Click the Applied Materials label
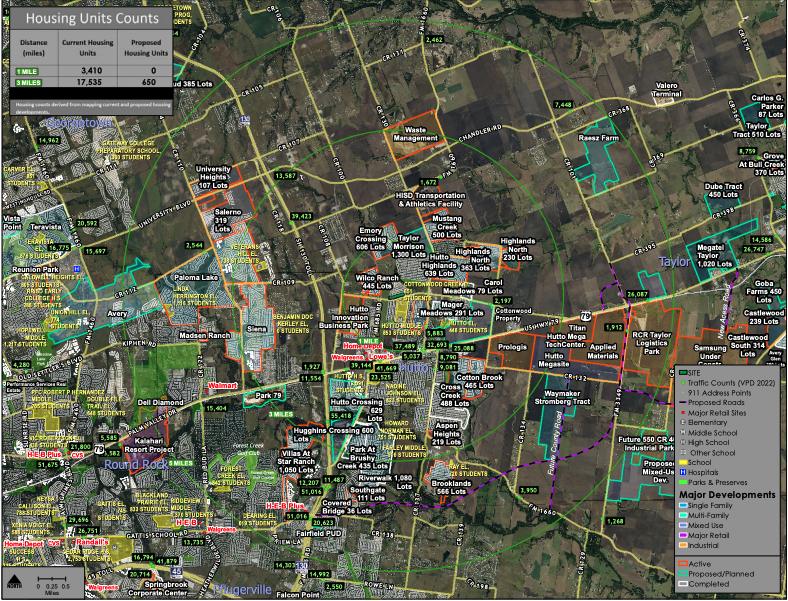This screenshot has width=788, height=601. point(603,351)
